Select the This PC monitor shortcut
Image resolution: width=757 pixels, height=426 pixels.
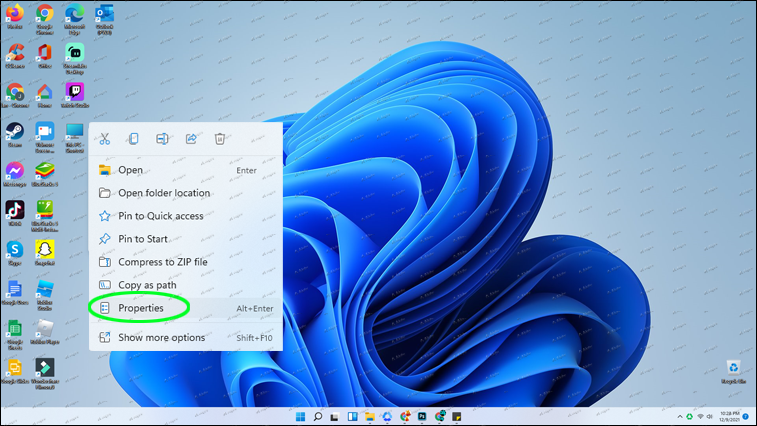(74, 137)
